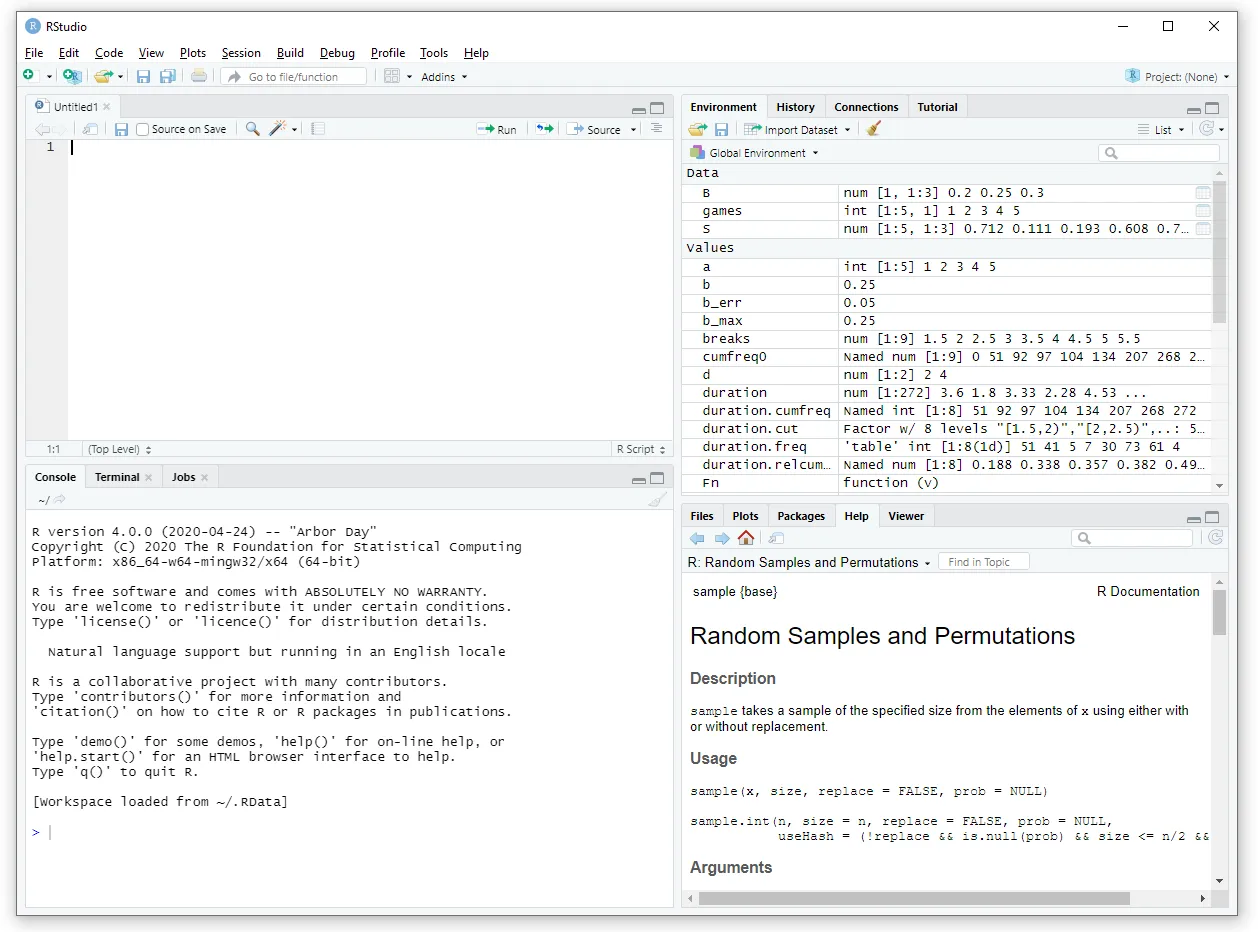Expand the New File dropdown arrow
1258x932 pixels.
[x=49, y=77]
